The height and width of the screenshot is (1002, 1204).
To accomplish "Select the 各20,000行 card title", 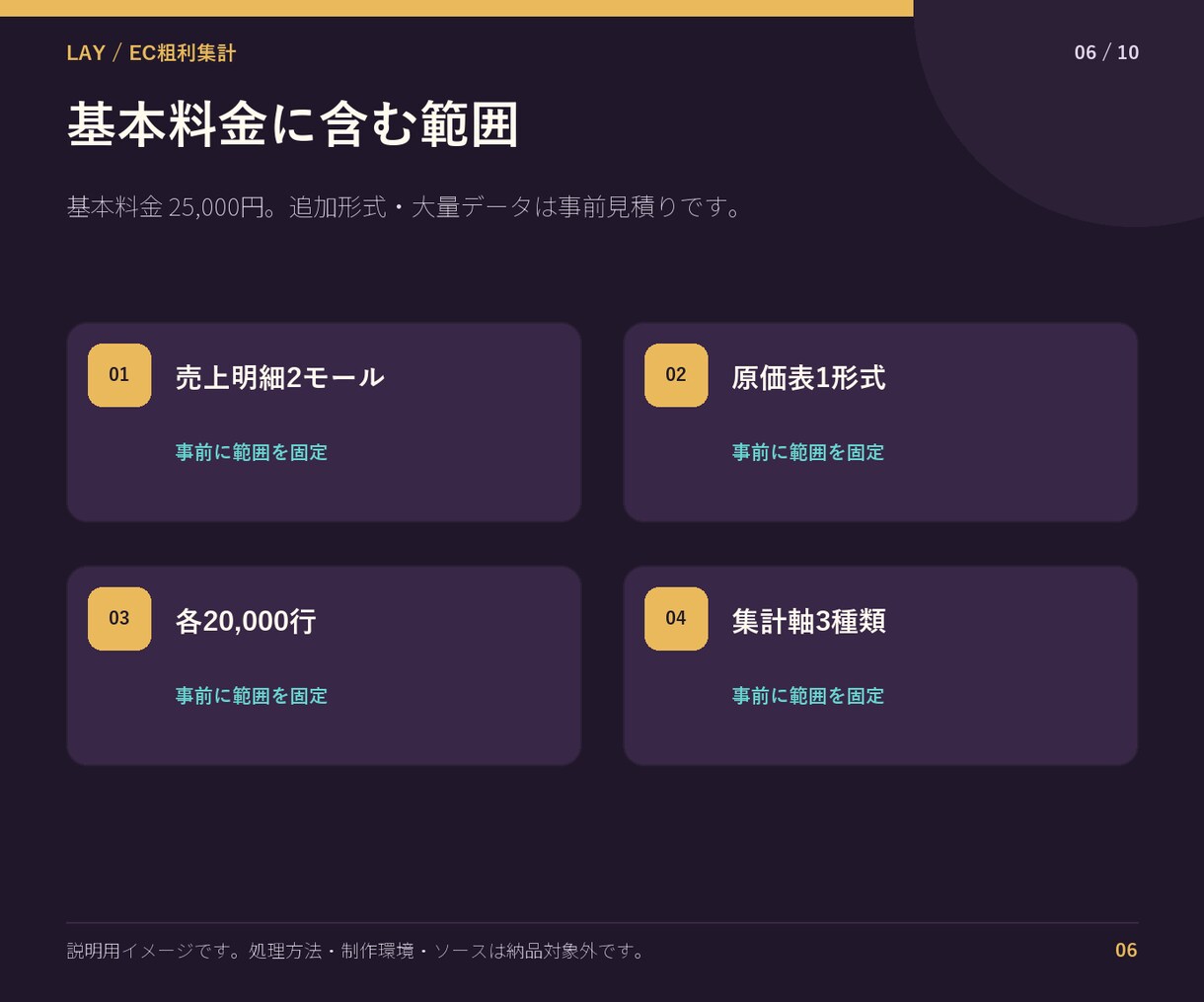I will (246, 621).
